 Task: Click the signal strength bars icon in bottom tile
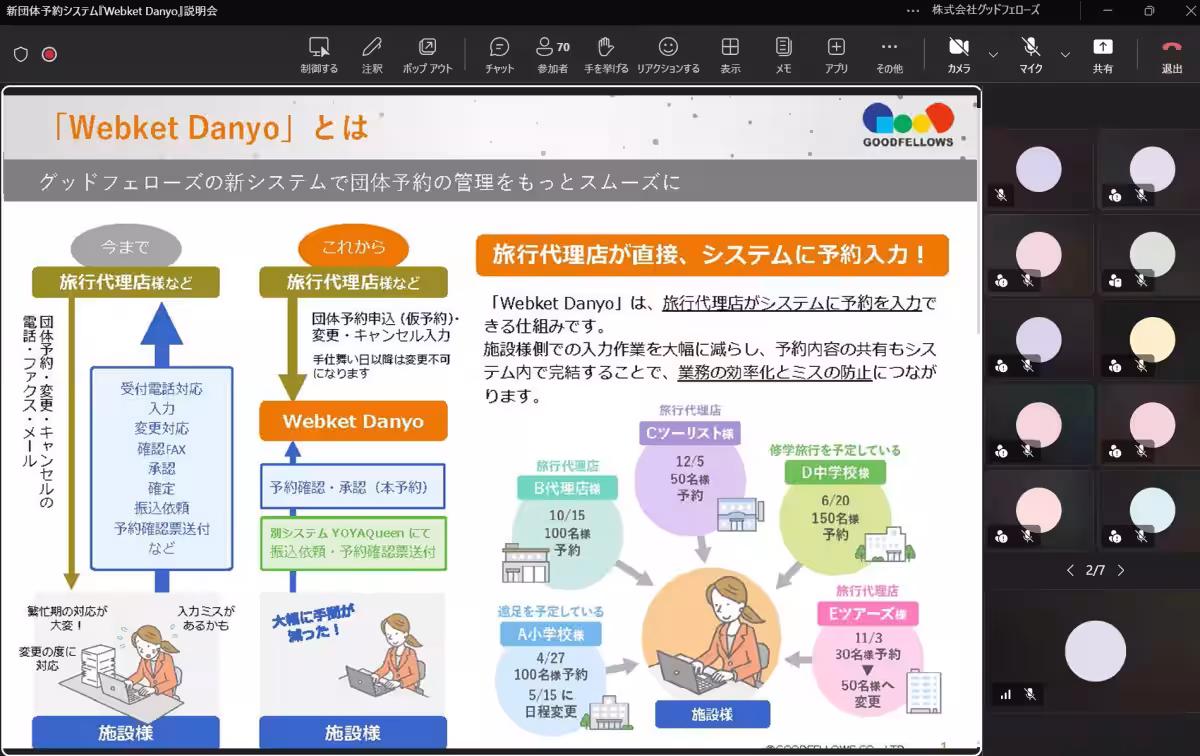click(x=1005, y=694)
